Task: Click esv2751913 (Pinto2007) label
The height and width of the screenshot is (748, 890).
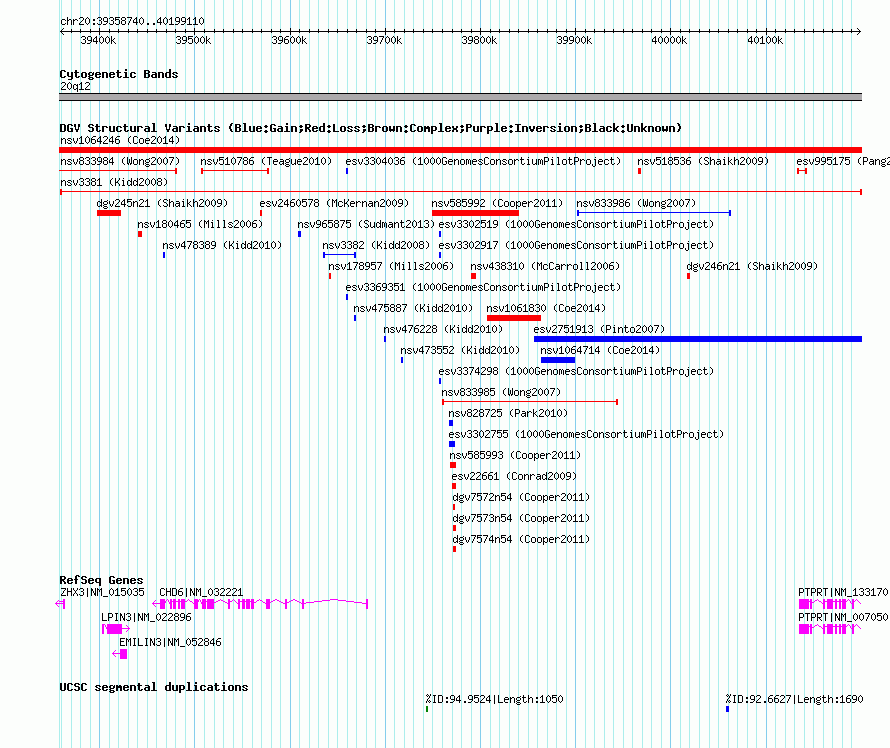Action: [599, 329]
